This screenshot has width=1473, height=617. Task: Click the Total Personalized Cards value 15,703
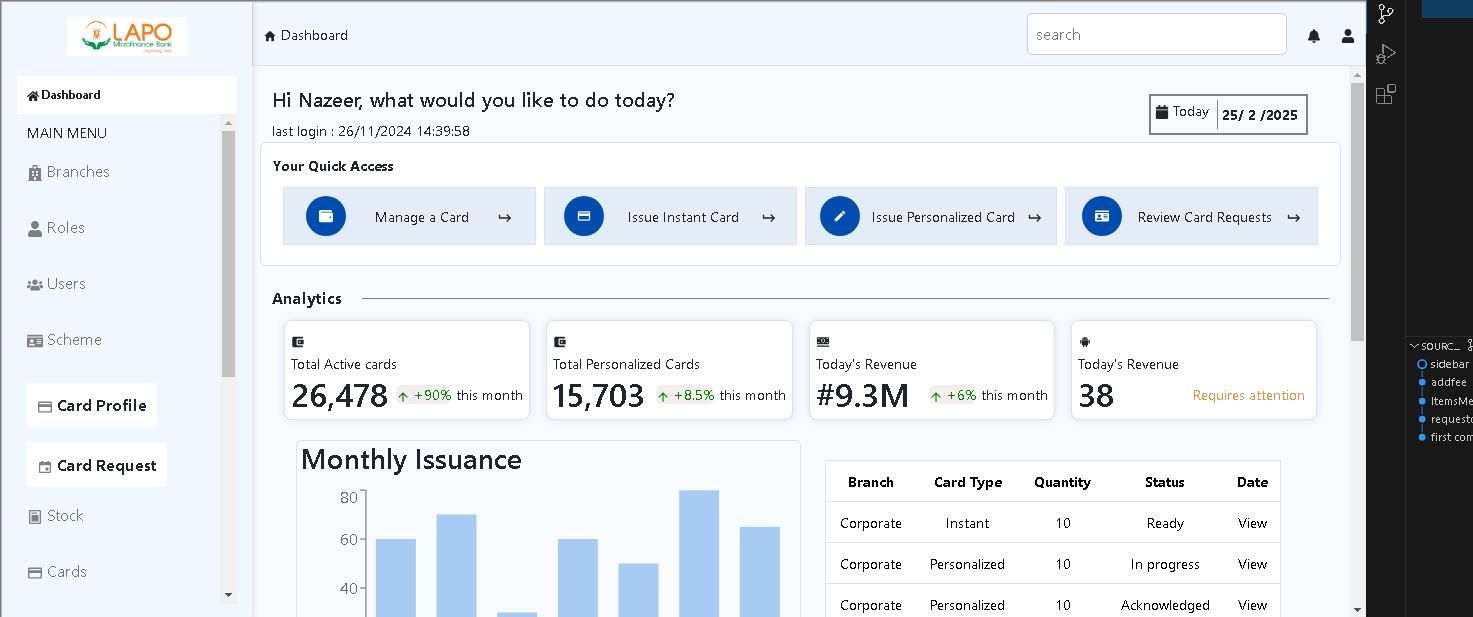click(x=598, y=396)
